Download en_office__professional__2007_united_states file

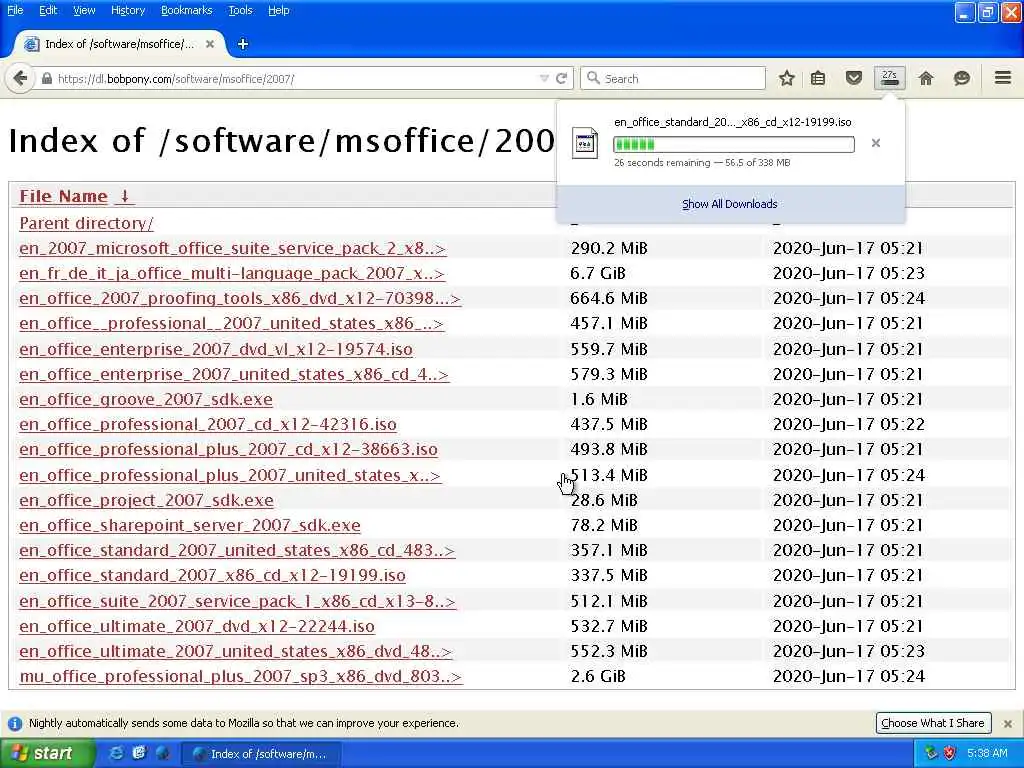point(231,323)
